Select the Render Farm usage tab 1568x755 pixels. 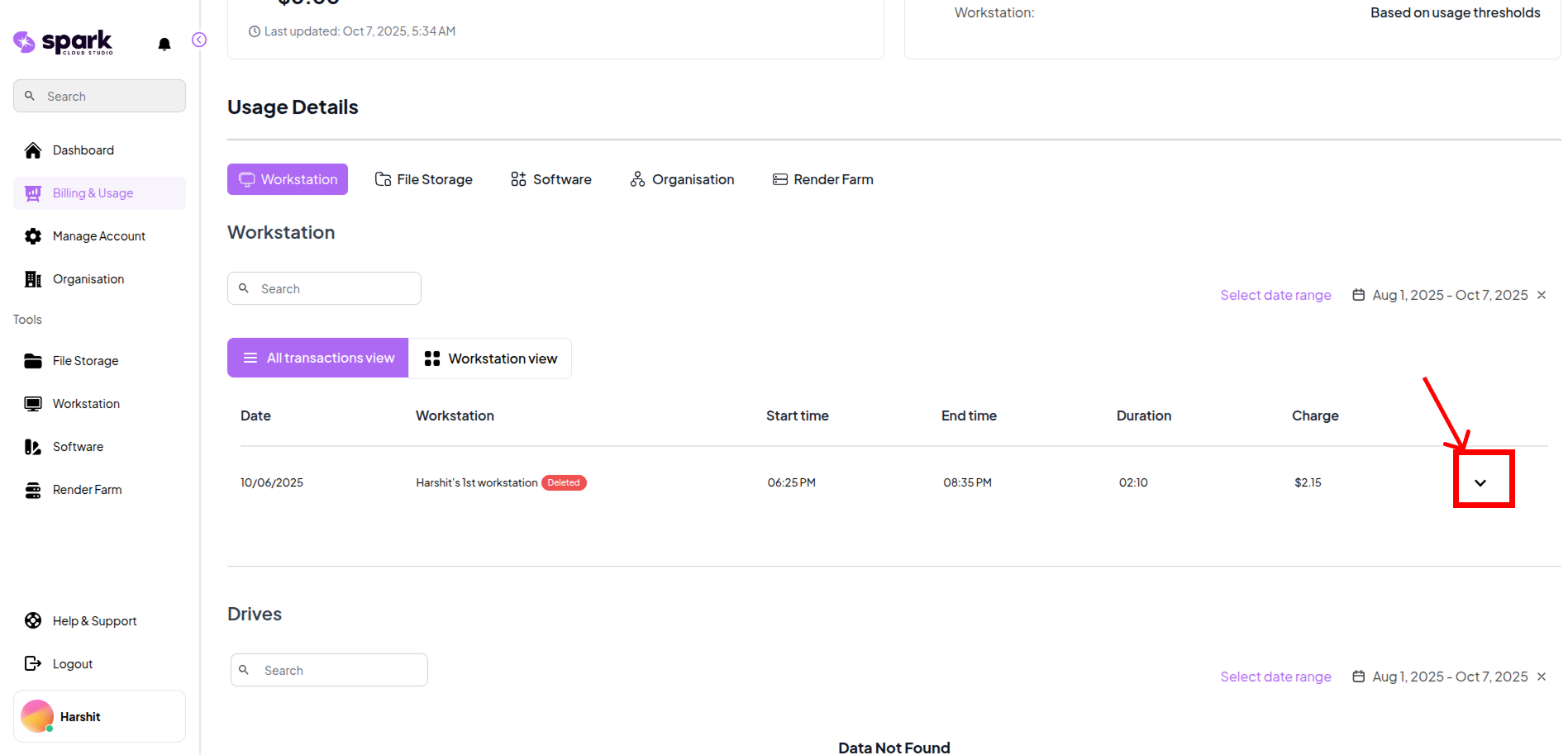(x=822, y=179)
